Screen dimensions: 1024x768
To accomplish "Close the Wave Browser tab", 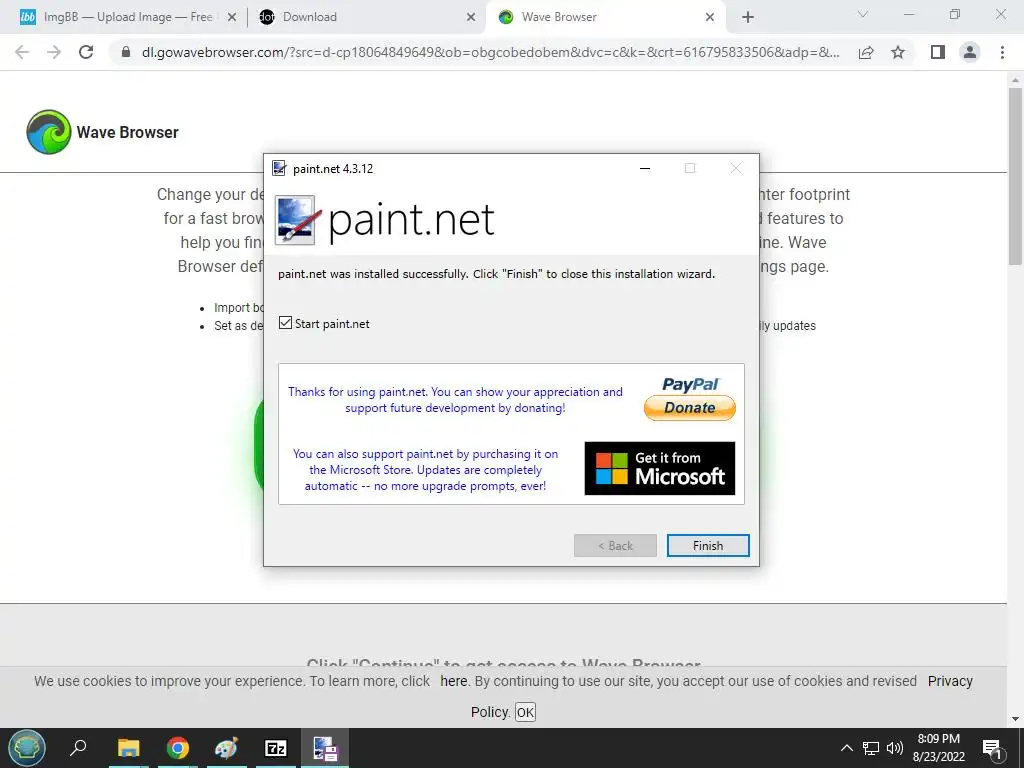I will click(x=710, y=18).
